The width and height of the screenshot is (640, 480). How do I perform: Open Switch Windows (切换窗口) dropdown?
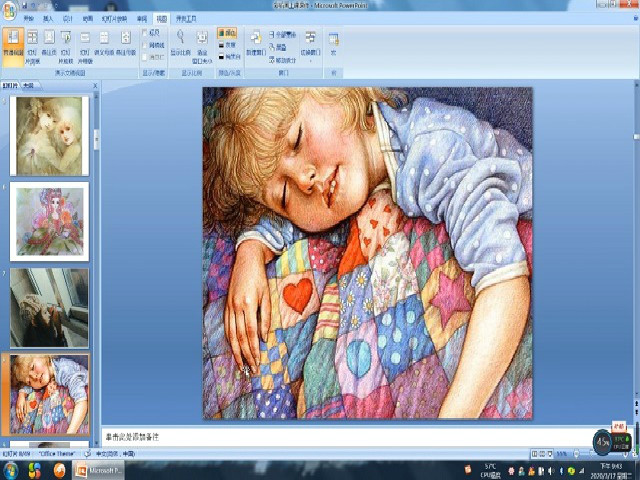click(x=311, y=46)
